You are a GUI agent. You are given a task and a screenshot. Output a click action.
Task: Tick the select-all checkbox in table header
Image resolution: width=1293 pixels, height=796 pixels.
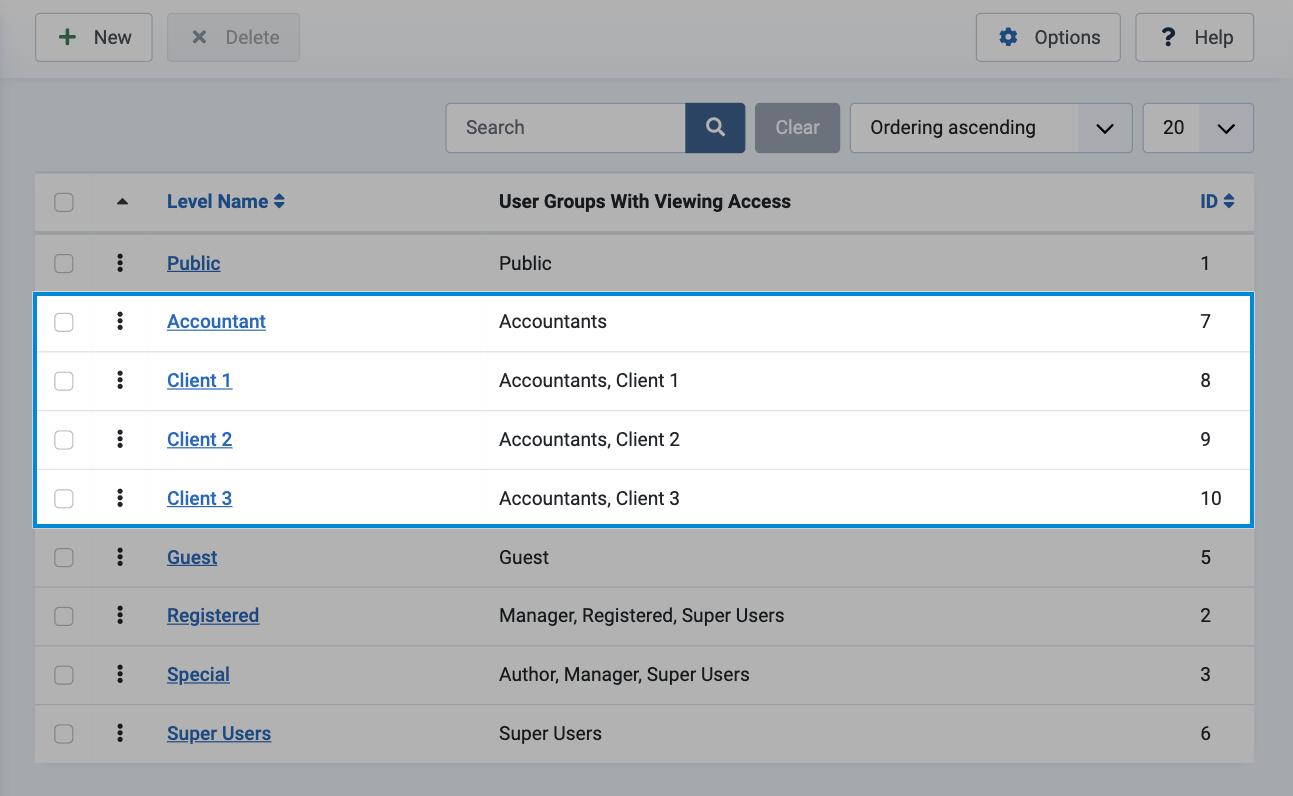(64, 202)
